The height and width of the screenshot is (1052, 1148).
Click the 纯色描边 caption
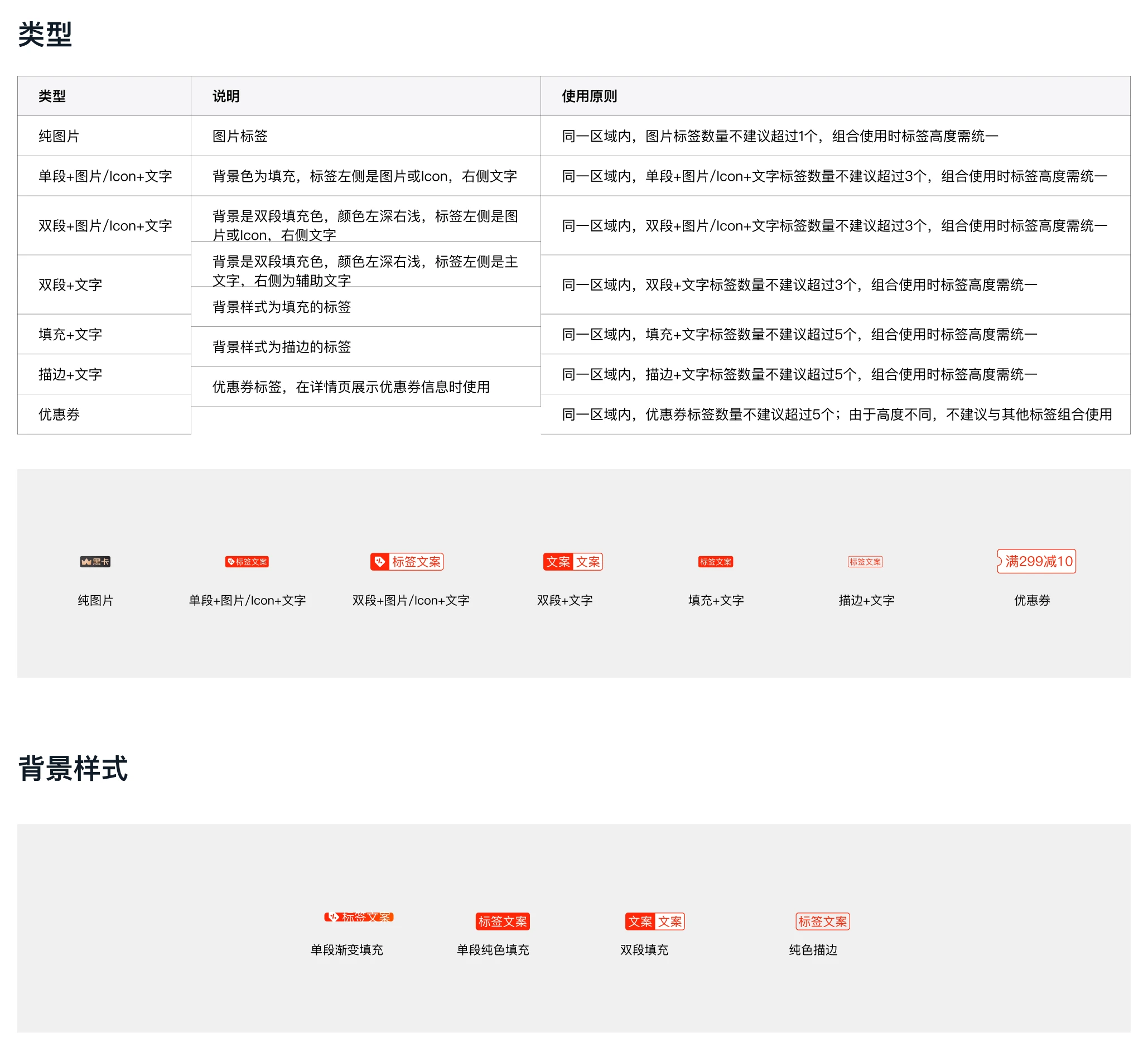tap(813, 949)
